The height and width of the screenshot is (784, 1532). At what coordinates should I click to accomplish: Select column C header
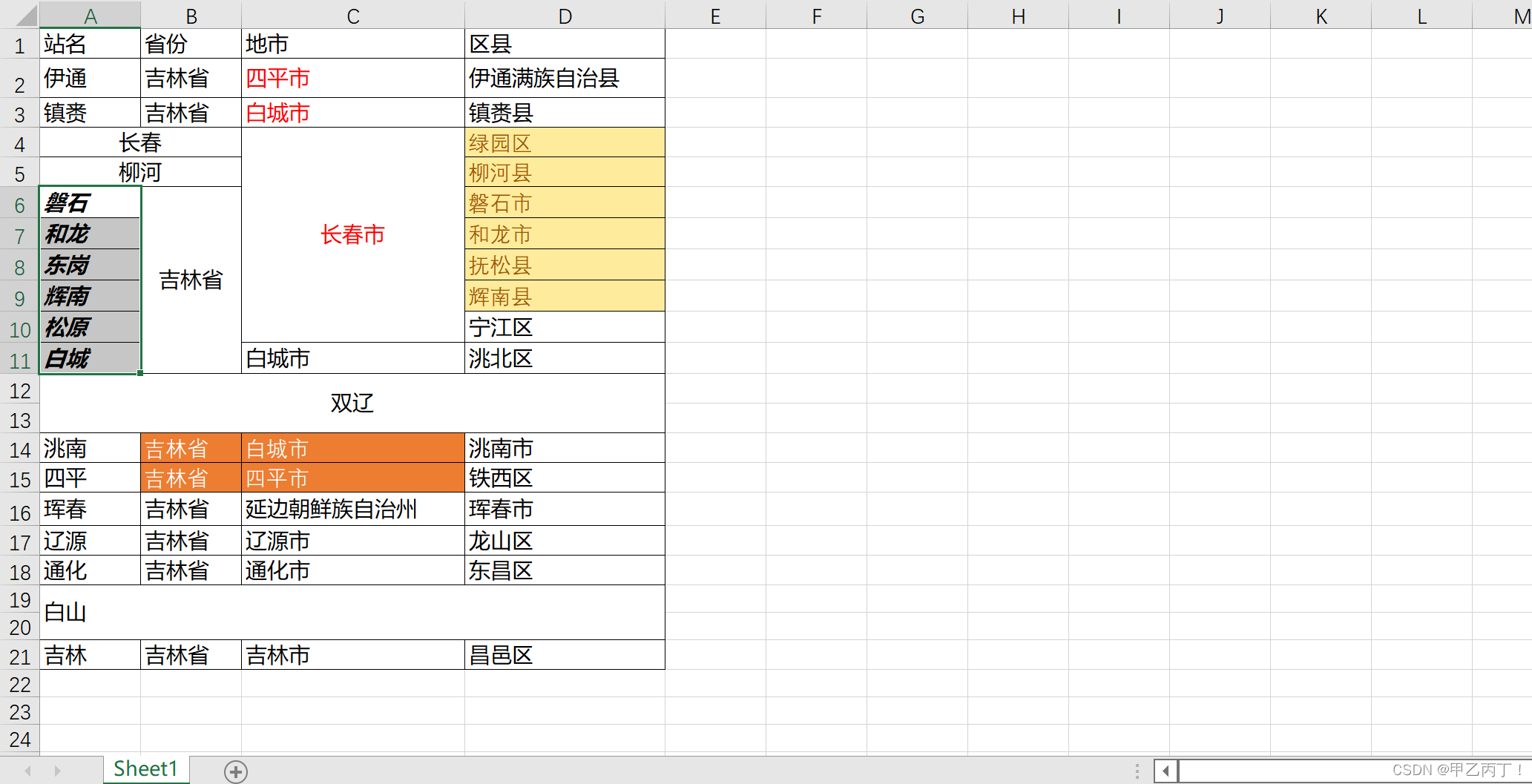coord(353,16)
